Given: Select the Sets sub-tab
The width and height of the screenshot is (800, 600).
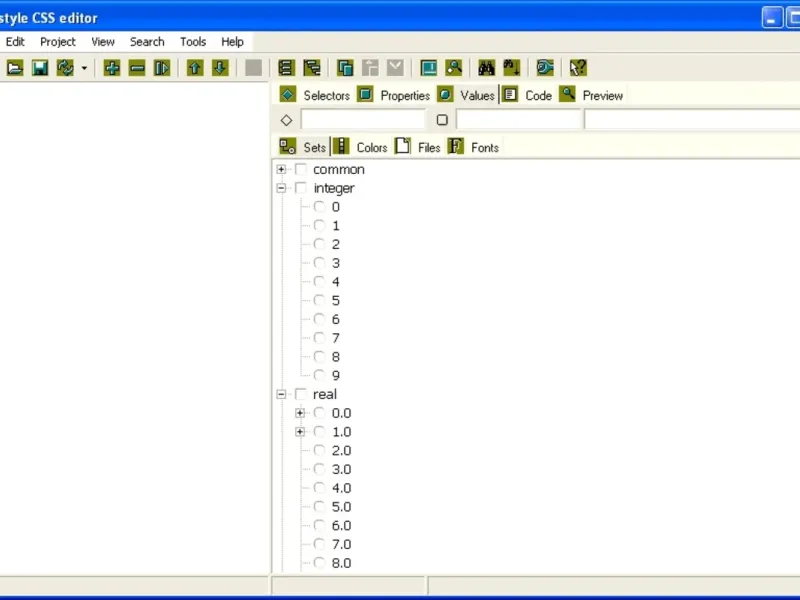Looking at the screenshot, I should (x=303, y=147).
